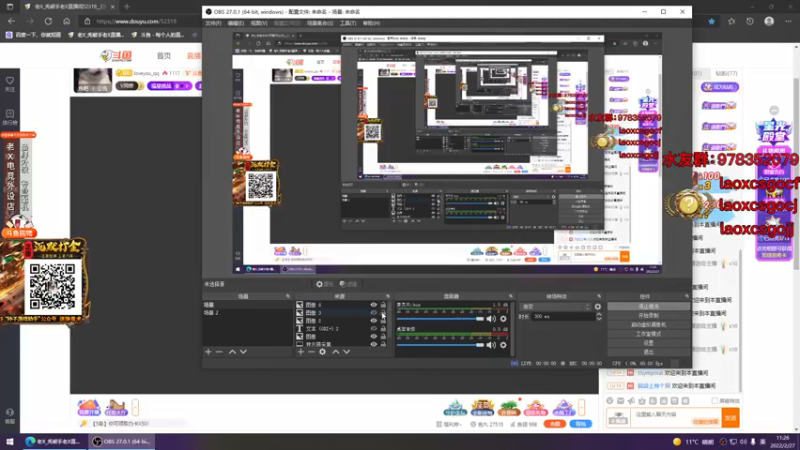Click browser refresh icon in Edge
This screenshot has height=450, width=800.
click(x=48, y=21)
